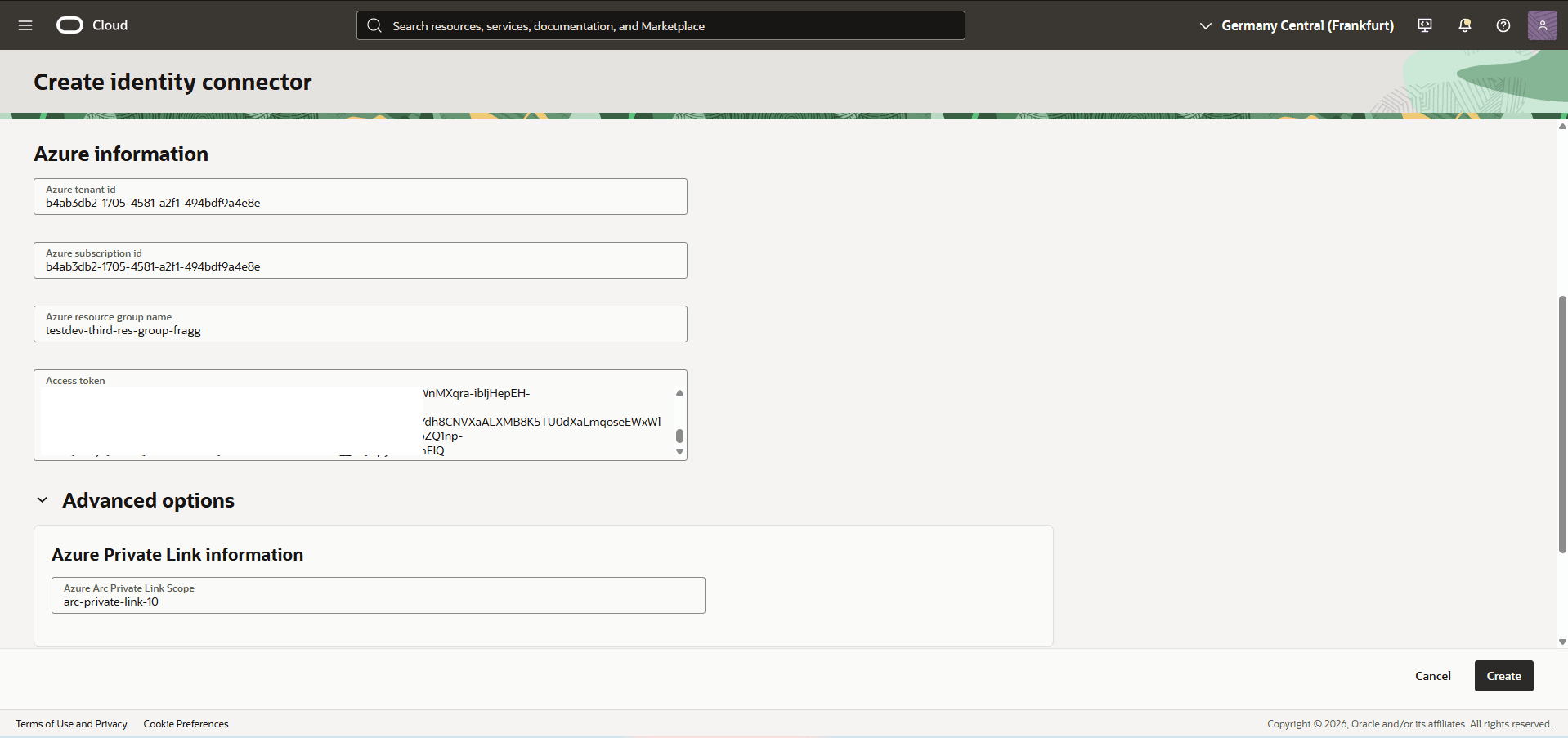Click the page scrollbar up arrow

click(x=1562, y=126)
